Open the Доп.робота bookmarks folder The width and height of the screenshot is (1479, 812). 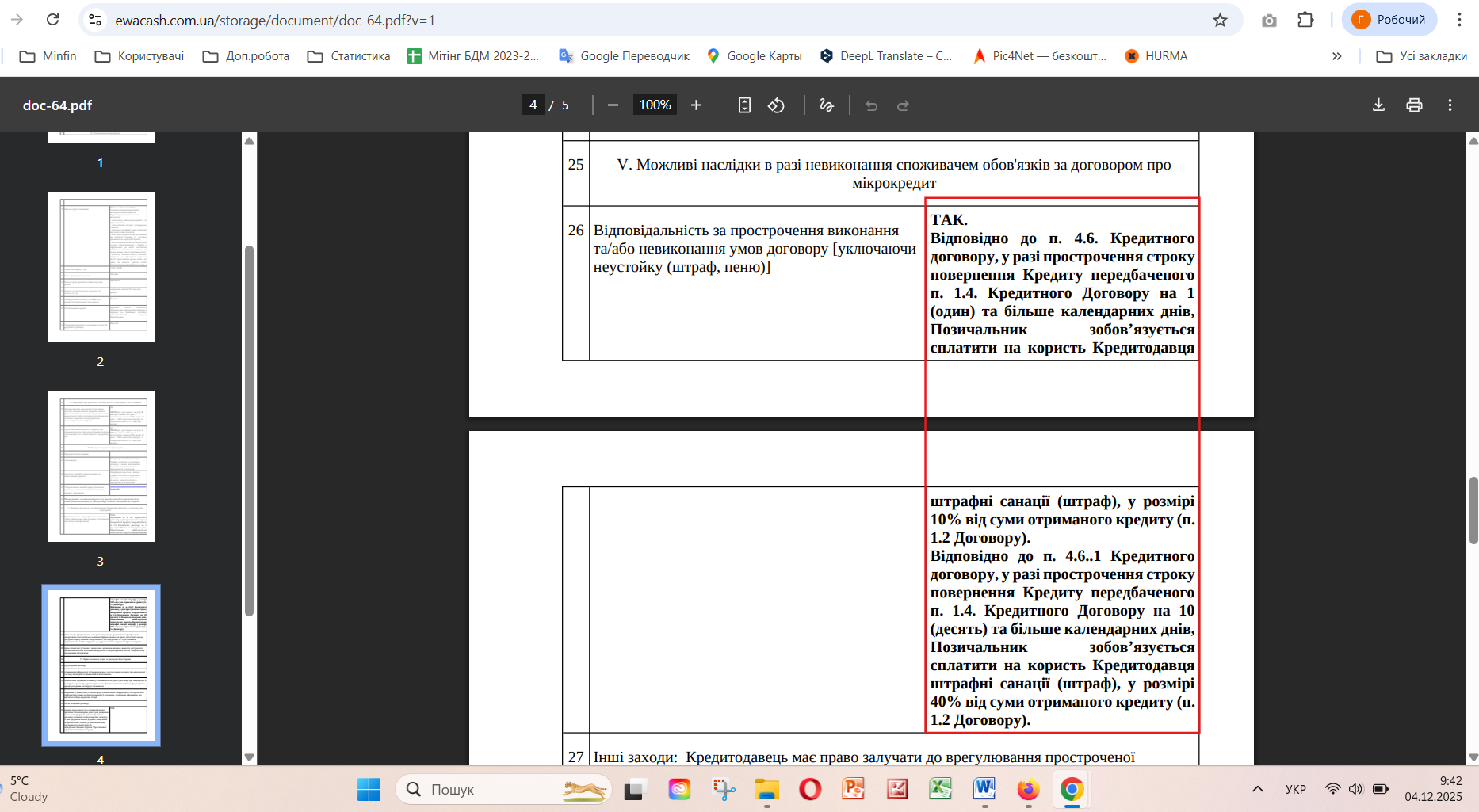pos(246,56)
